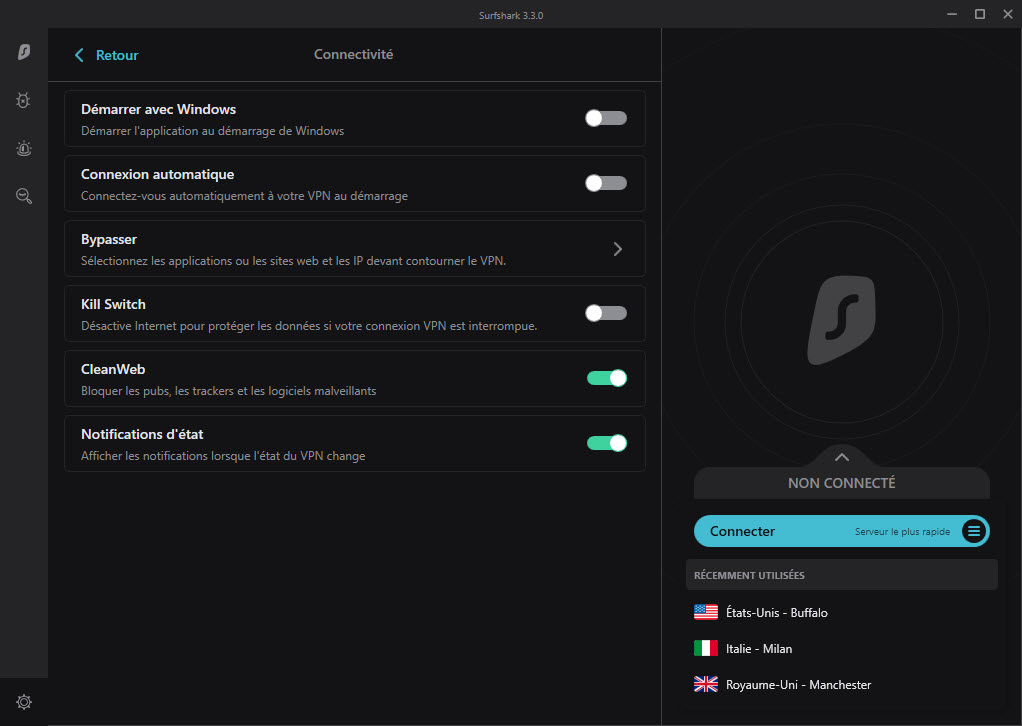Click the Connecter button
1022x726 pixels.
(841, 531)
